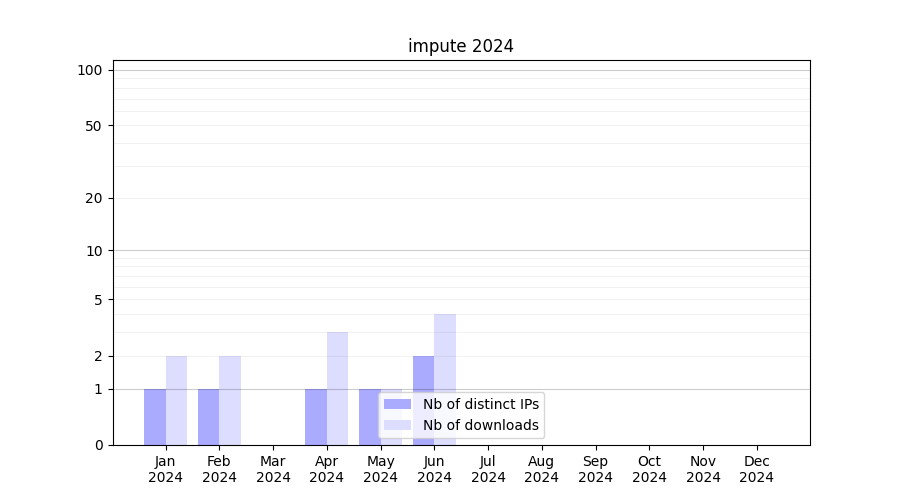Select the 'Nb of downloads' legend label
The width and height of the screenshot is (900, 500).
[x=480, y=425]
